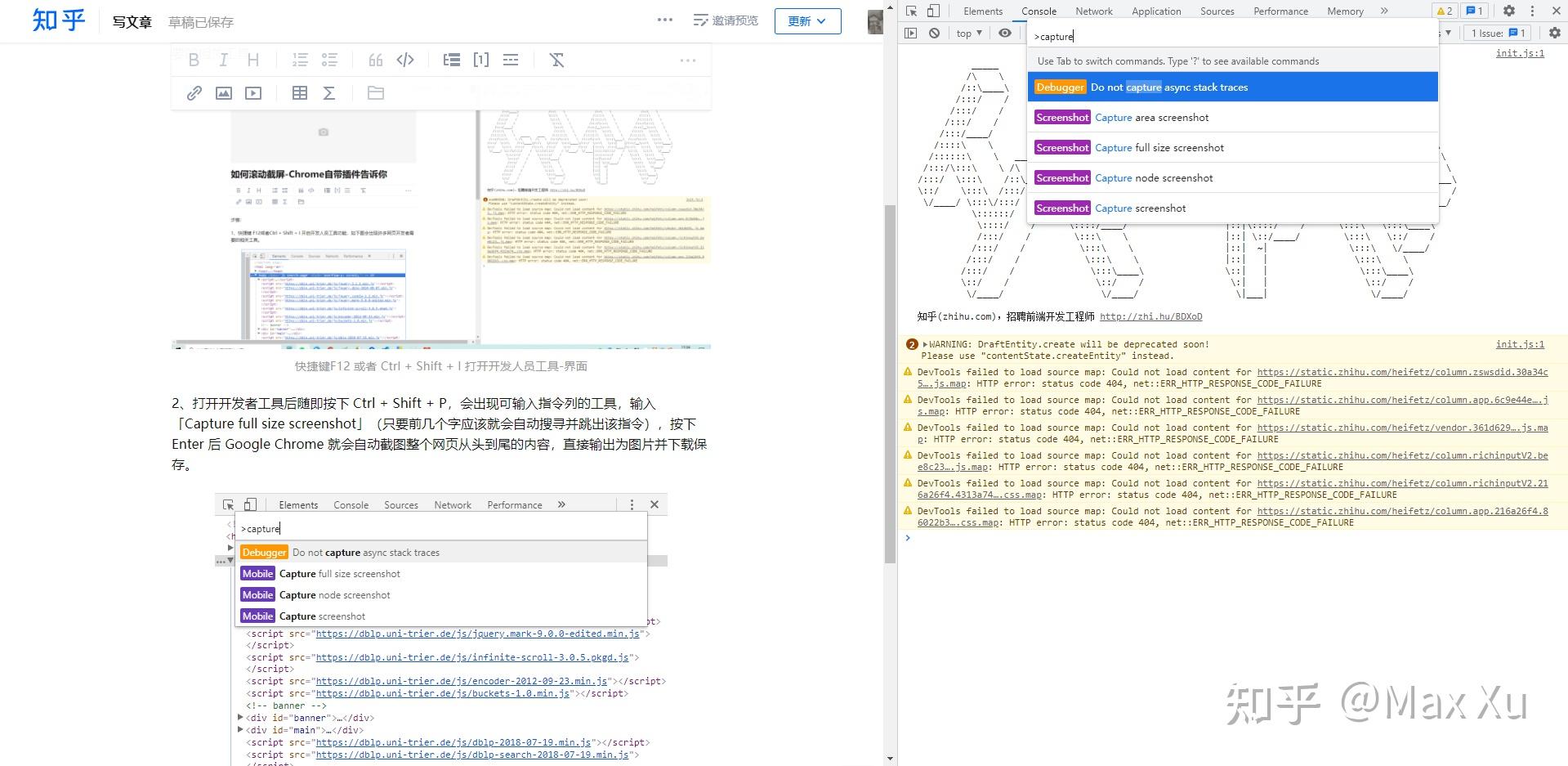The image size is (1568, 766).
Task: Click the 1 Issue button
Action: (1499, 33)
